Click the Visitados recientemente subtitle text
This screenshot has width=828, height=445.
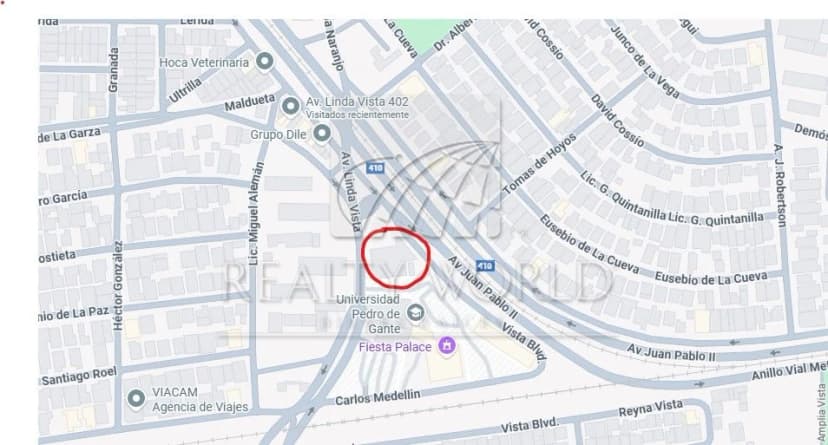click(357, 115)
